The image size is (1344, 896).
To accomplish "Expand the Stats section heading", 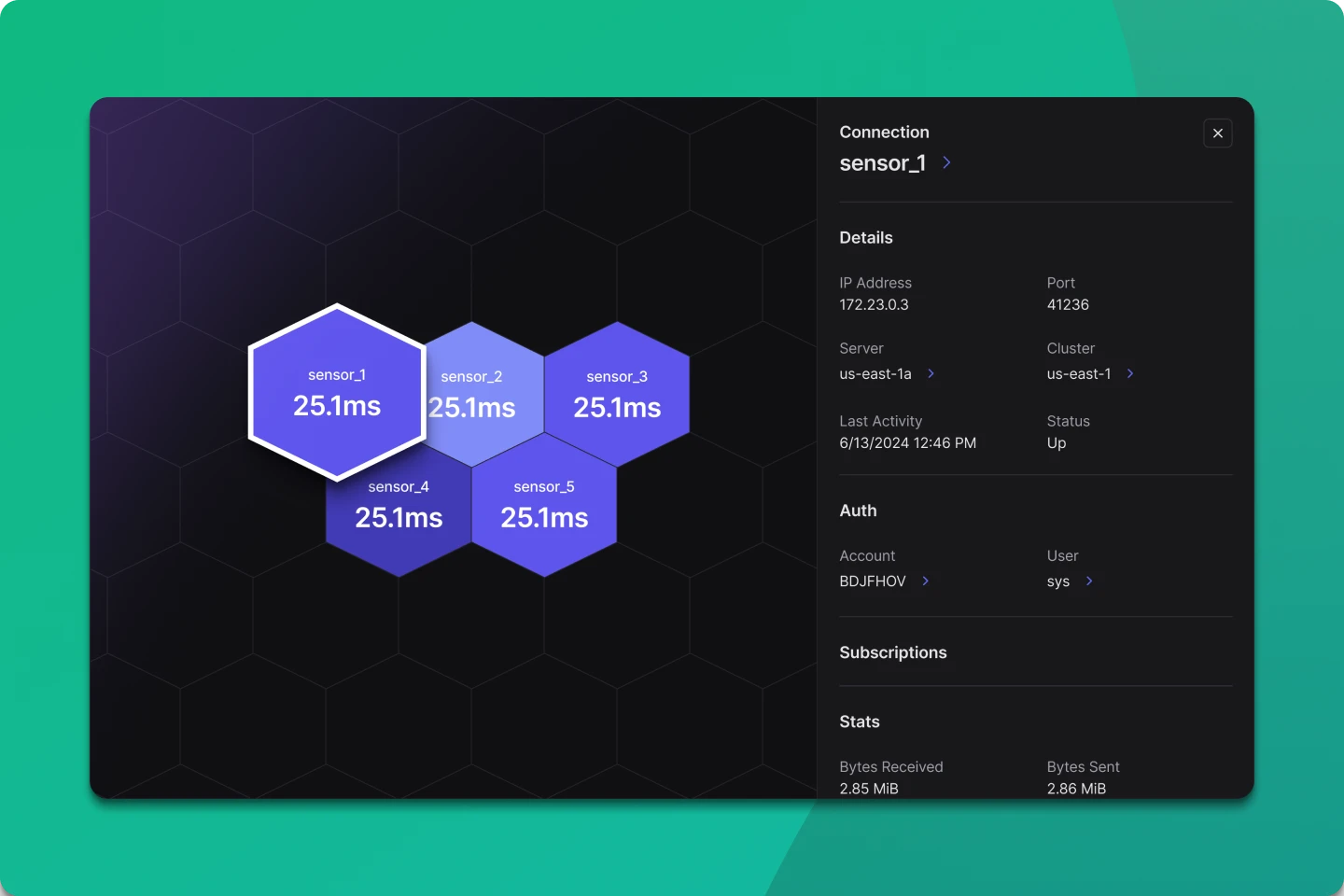I will pos(860,721).
